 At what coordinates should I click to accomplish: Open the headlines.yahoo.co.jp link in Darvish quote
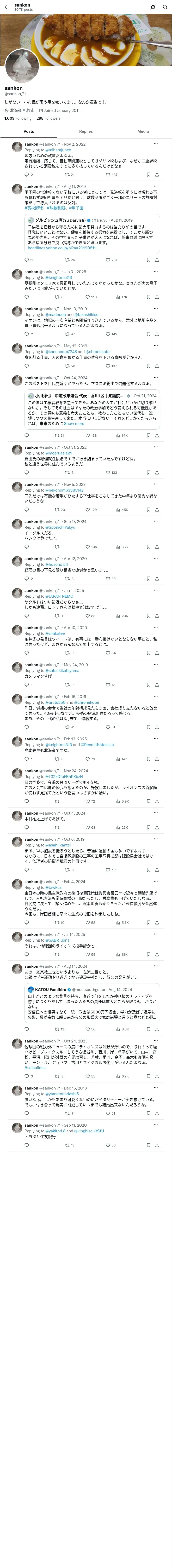point(59,248)
